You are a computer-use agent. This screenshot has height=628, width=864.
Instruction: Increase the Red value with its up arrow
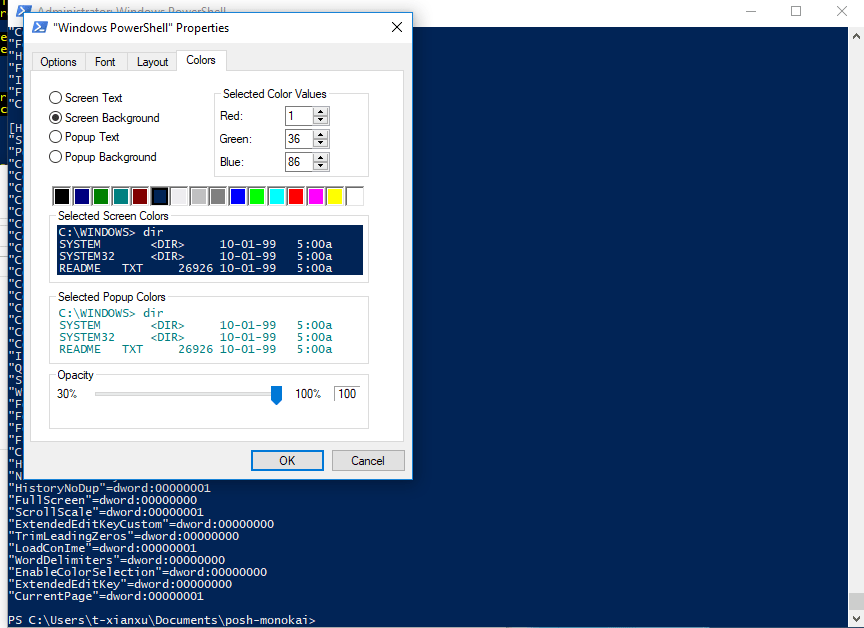pyautogui.click(x=320, y=112)
